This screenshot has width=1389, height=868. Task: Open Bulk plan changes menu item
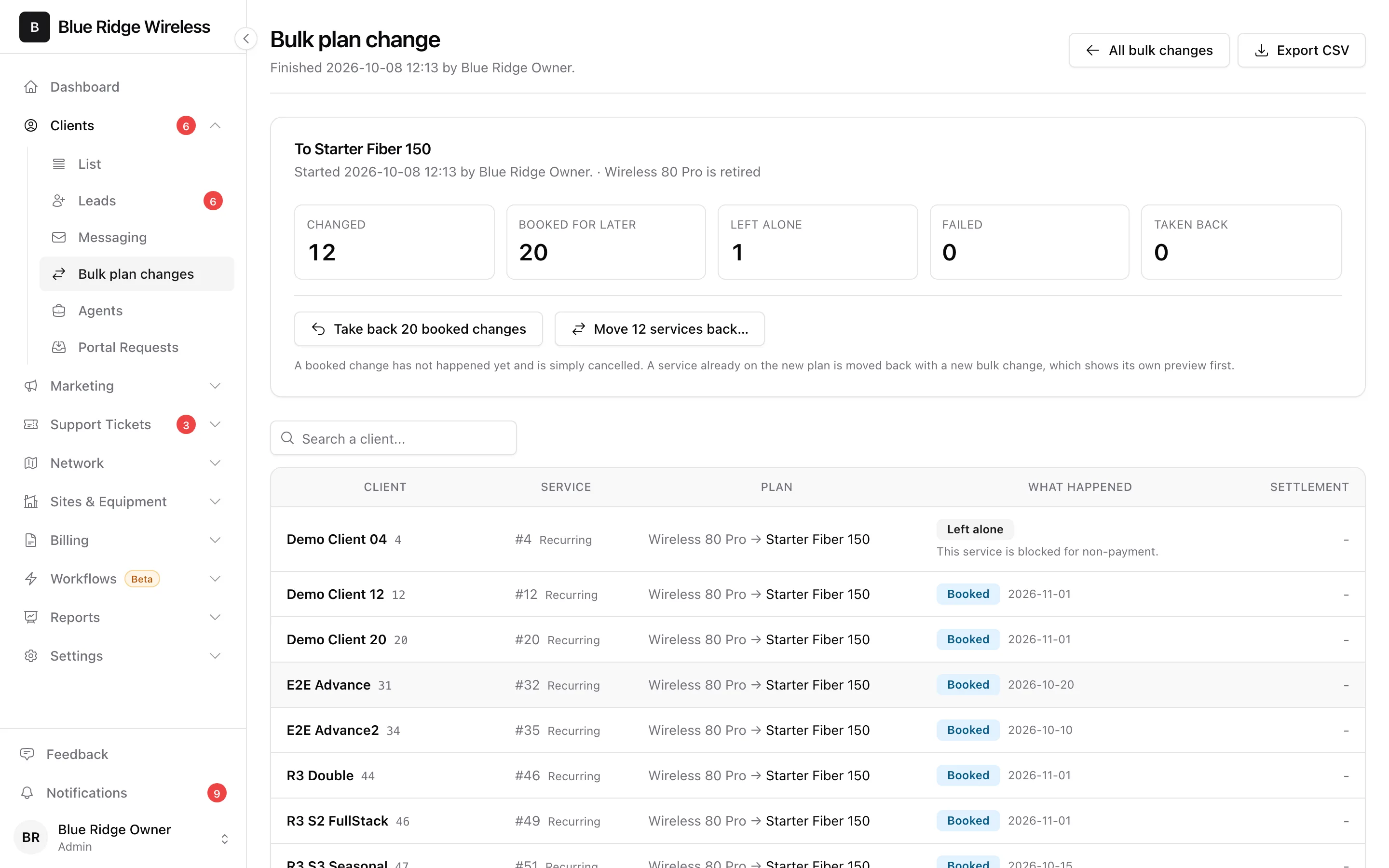pyautogui.click(x=136, y=274)
